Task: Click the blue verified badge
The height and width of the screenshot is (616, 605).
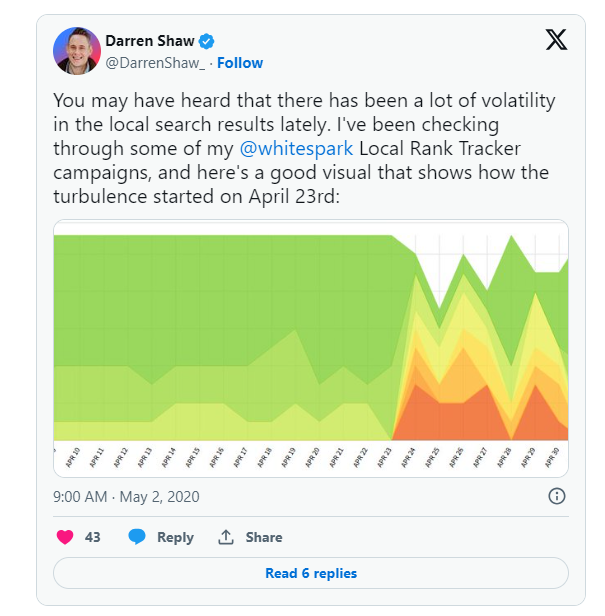Action: 207,41
